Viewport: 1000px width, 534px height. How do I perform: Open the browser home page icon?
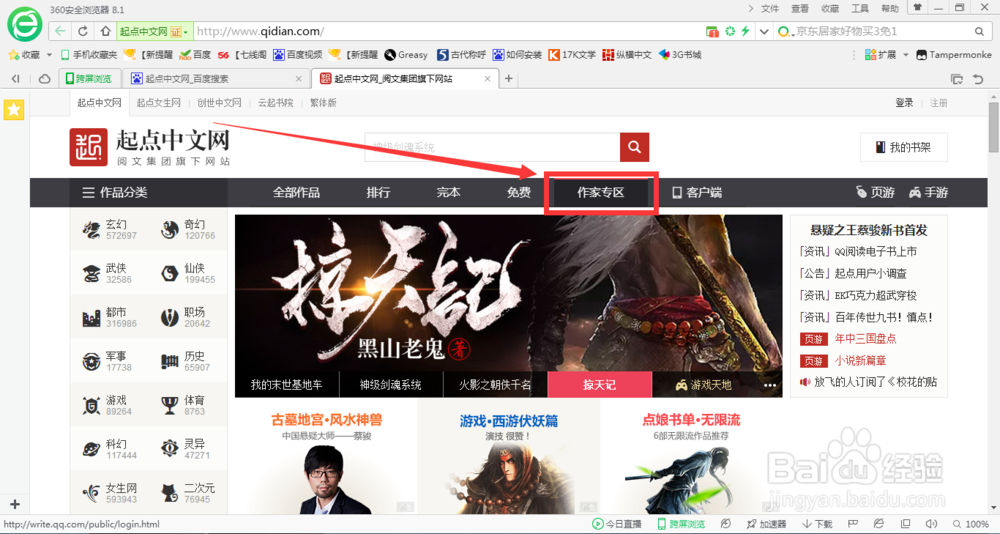pos(105,31)
